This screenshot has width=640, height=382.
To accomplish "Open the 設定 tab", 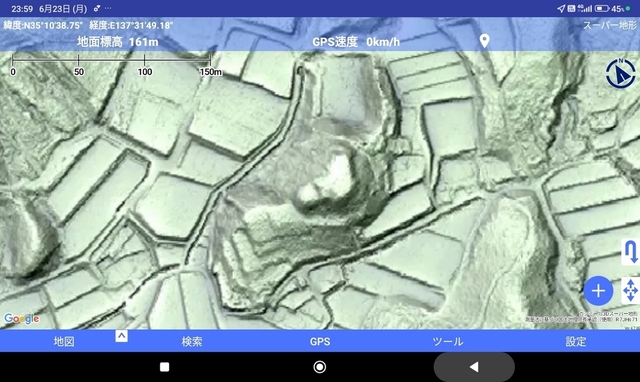I will pyautogui.click(x=576, y=341).
